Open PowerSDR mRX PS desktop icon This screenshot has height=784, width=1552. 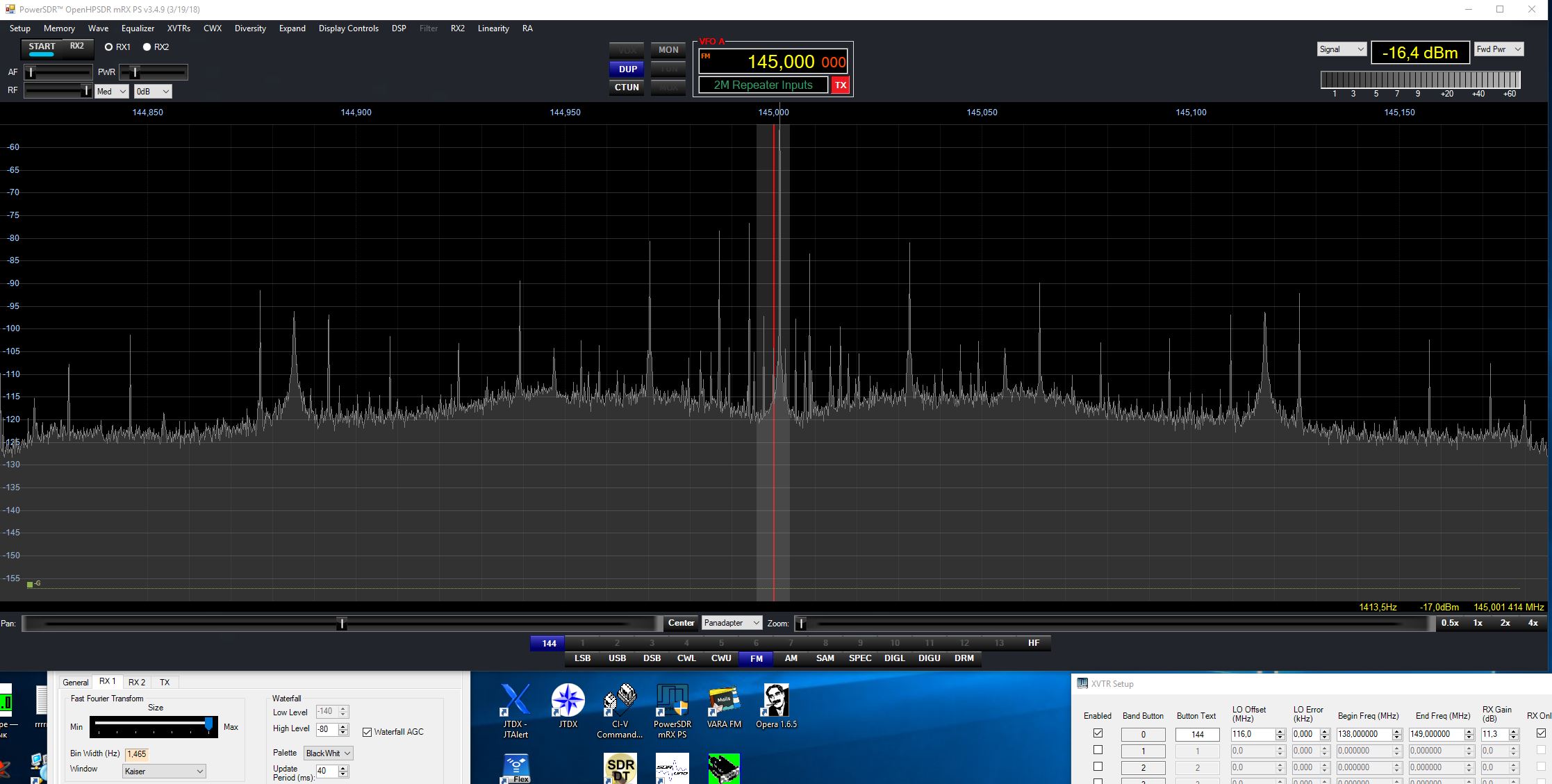(x=671, y=701)
